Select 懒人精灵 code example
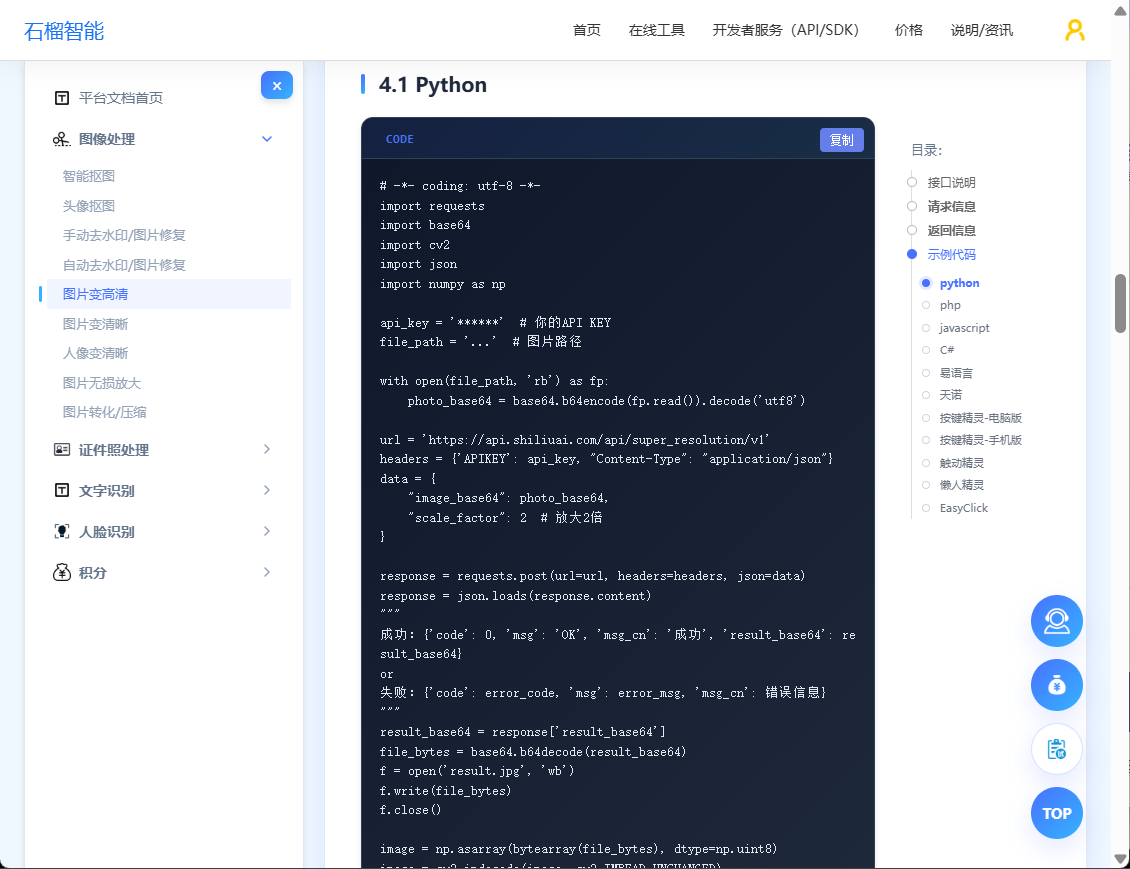This screenshot has width=1130, height=869. tap(961, 485)
